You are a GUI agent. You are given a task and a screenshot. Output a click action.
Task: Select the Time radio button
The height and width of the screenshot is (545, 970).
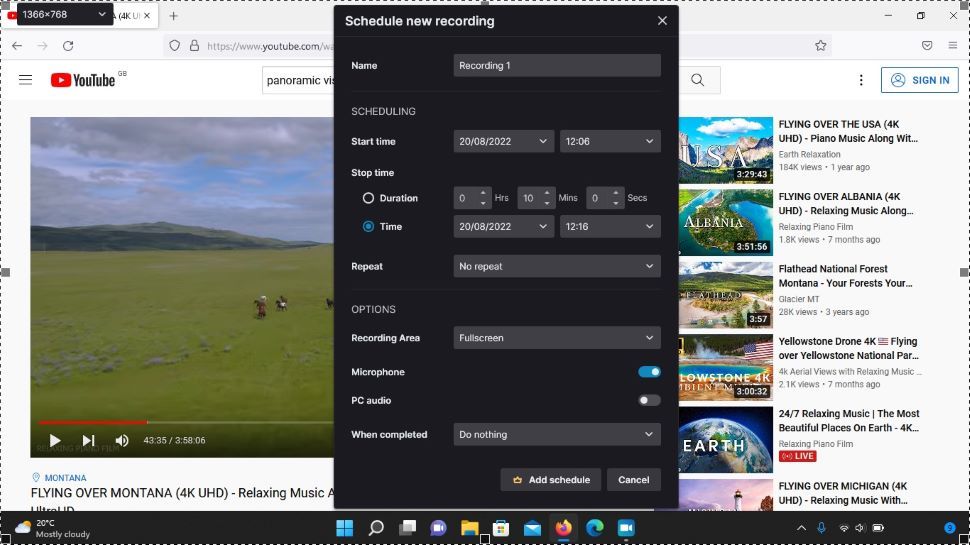tap(368, 226)
